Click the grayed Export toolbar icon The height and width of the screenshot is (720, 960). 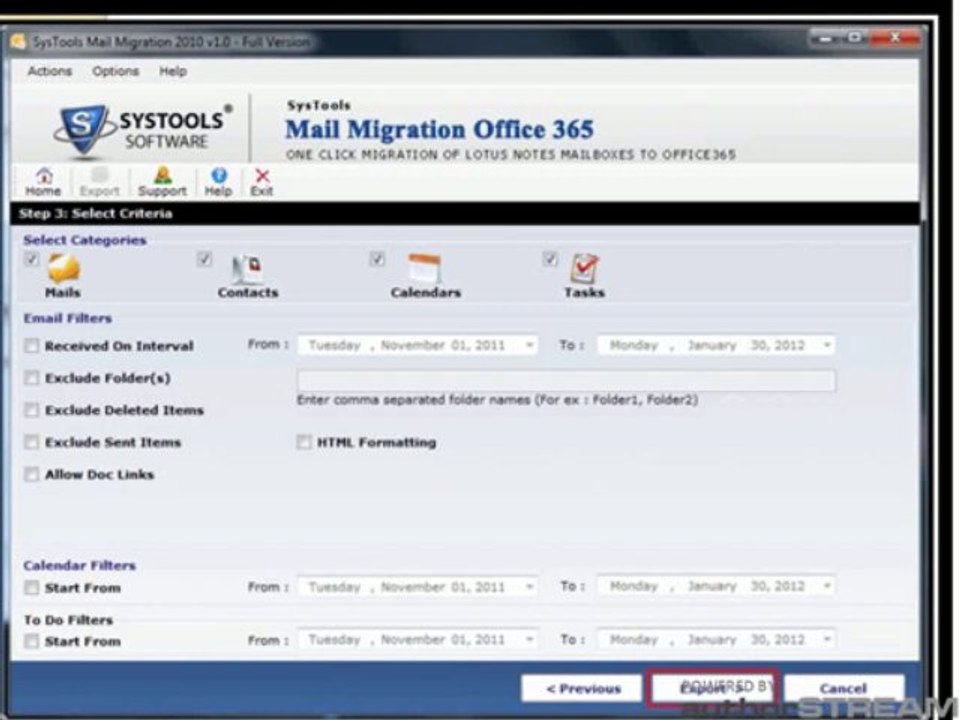pos(99,182)
